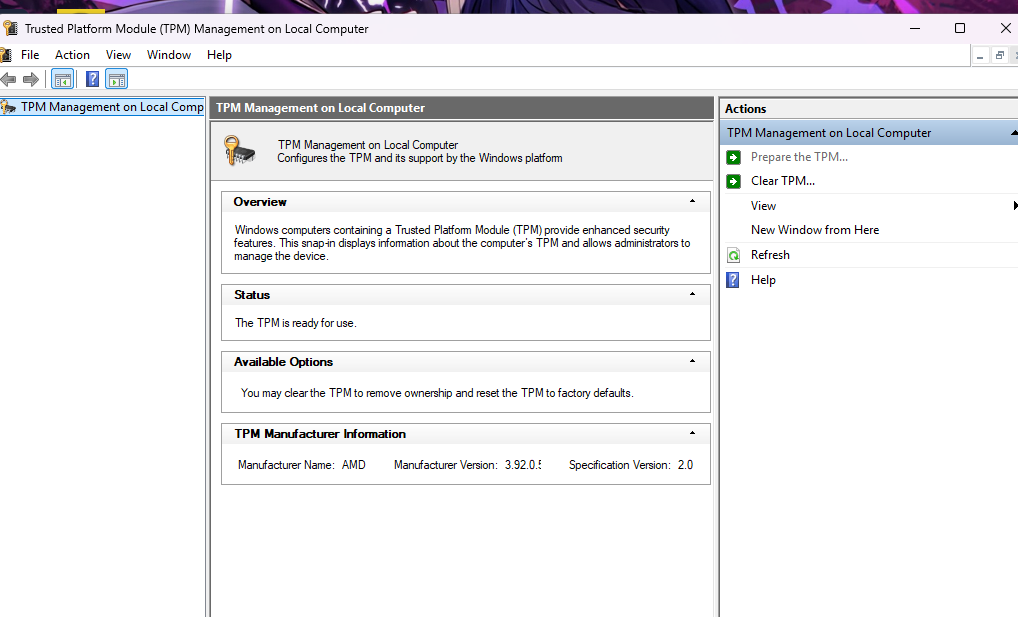The height and width of the screenshot is (617, 1018).
Task: Click the Refresh icon in Actions
Action: (x=734, y=255)
